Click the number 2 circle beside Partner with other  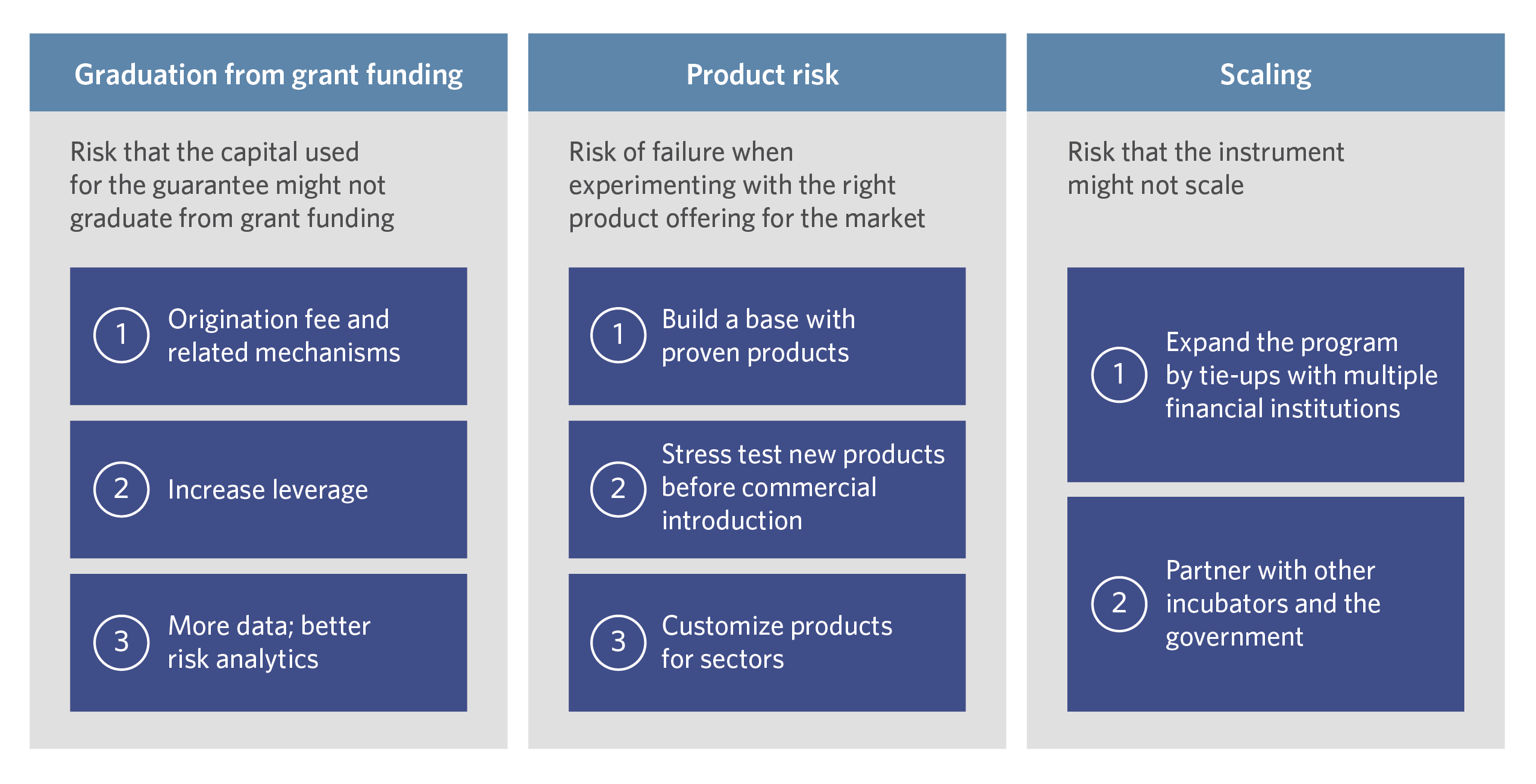[1119, 604]
